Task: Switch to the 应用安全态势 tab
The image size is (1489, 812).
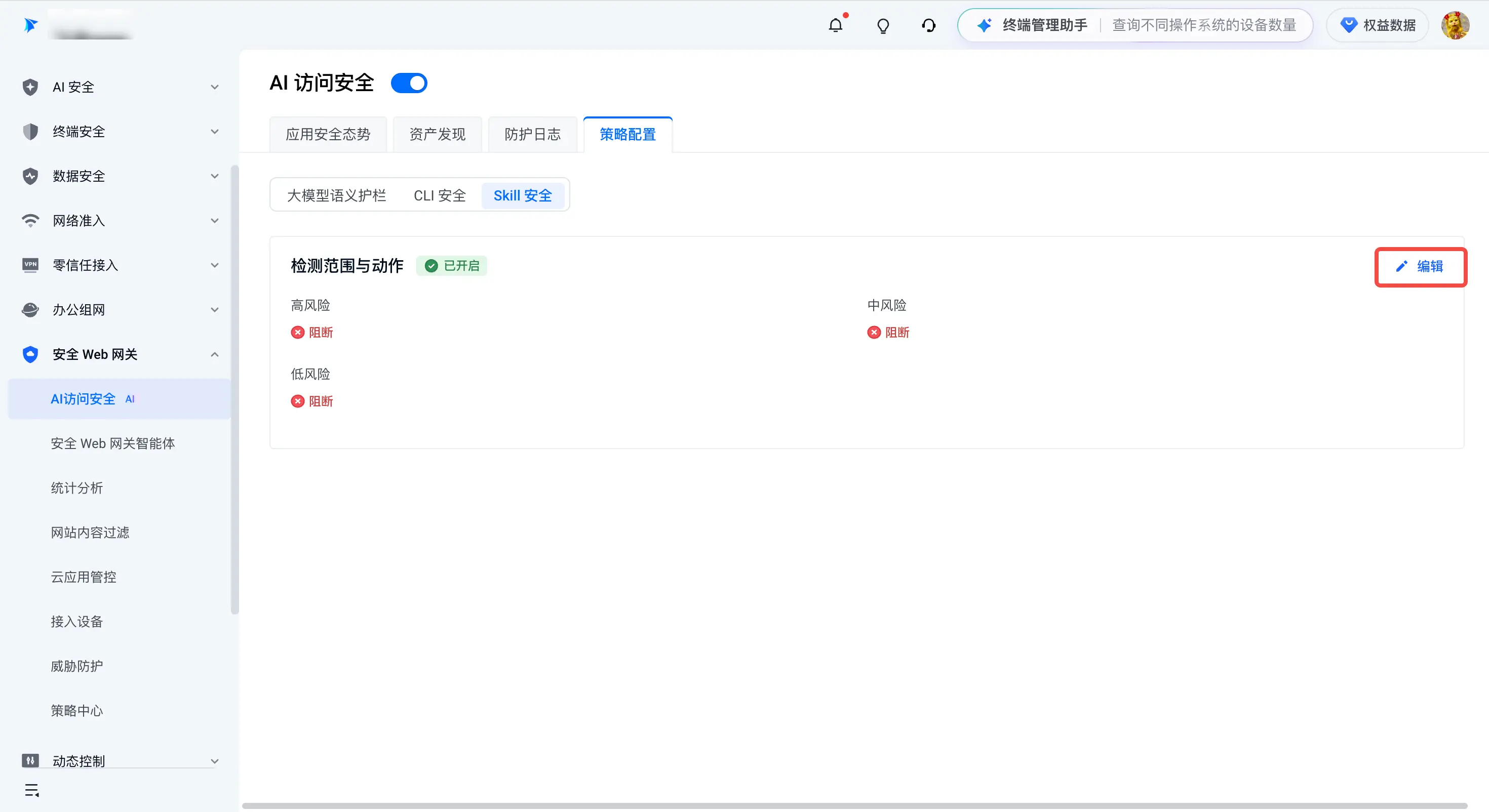Action: click(x=328, y=135)
